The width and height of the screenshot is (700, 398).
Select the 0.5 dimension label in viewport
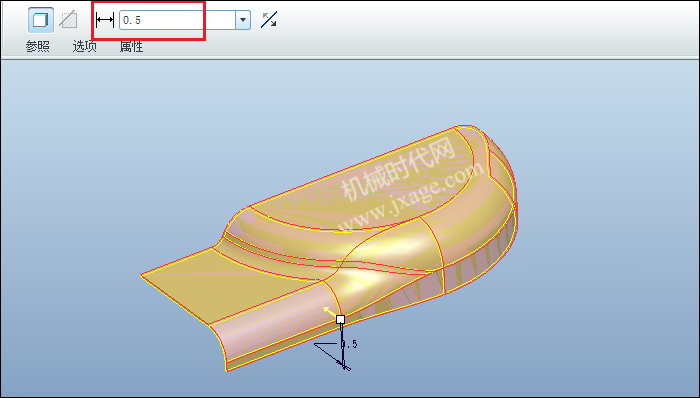click(x=350, y=344)
